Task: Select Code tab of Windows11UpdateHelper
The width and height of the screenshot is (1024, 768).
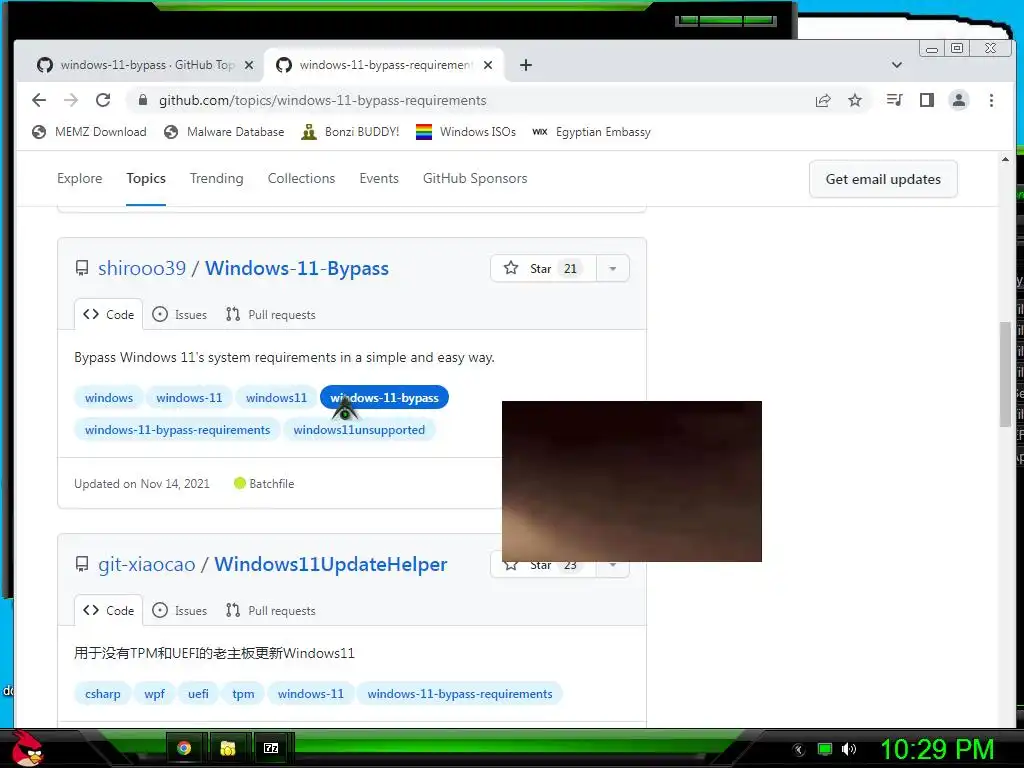Action: (108, 611)
